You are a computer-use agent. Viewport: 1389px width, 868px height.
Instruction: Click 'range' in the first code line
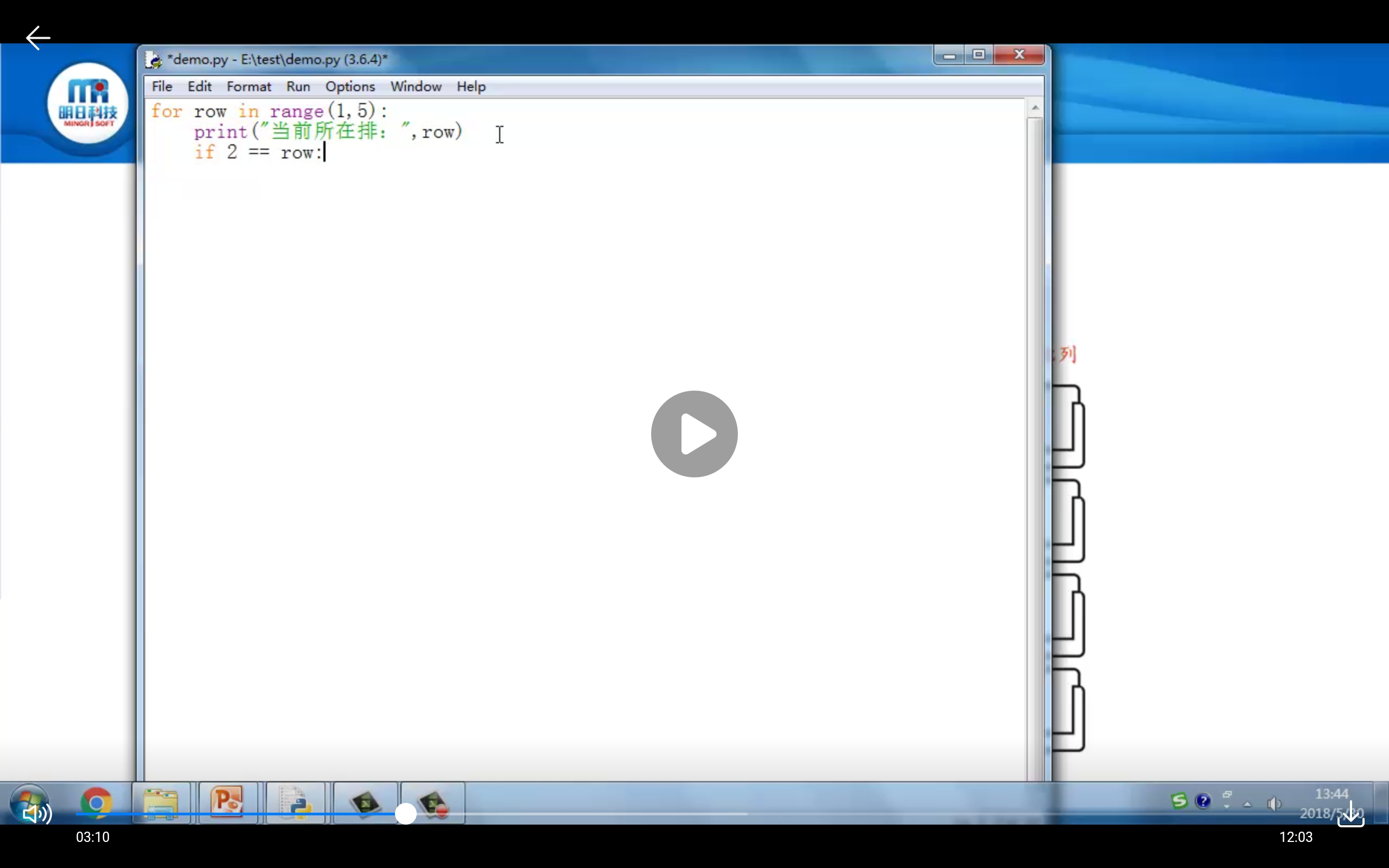click(297, 111)
